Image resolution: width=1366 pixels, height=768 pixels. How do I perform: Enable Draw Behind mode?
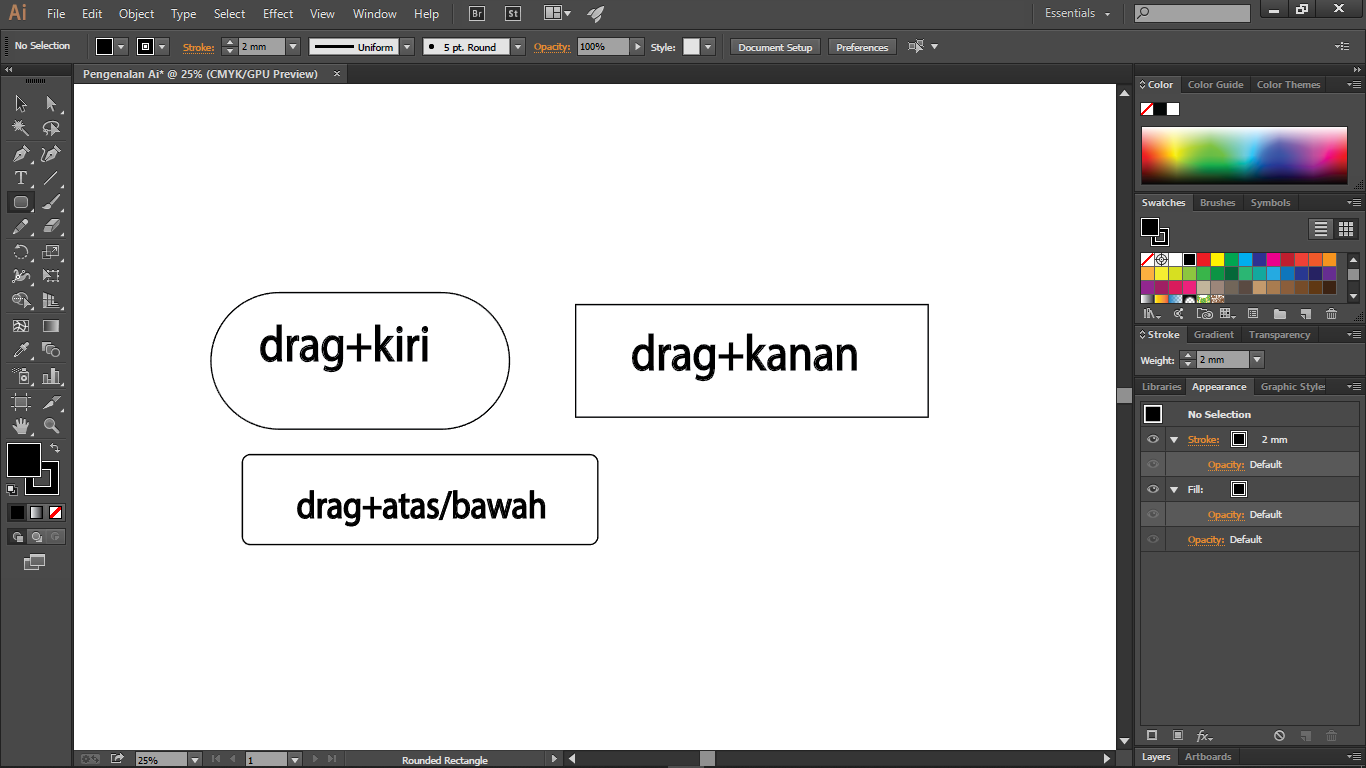tap(37, 536)
